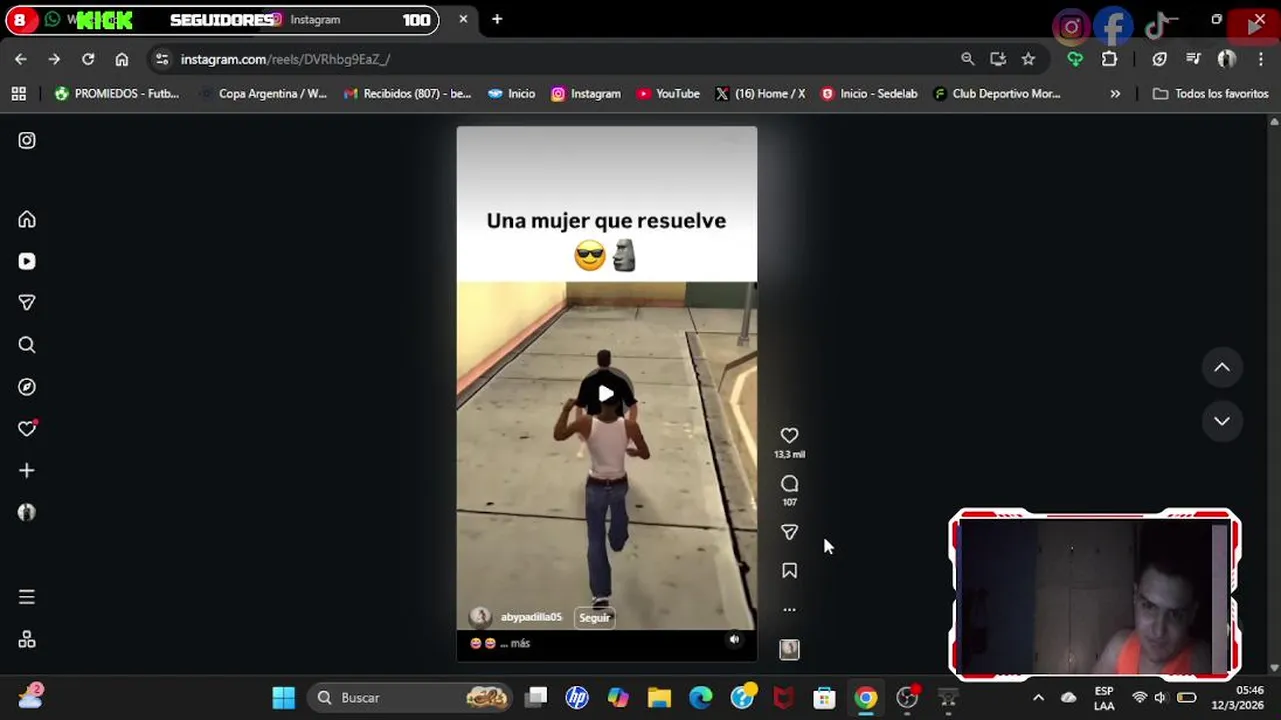The width and height of the screenshot is (1281, 720).
Task: Open Todos los favoritos folder
Action: 1211,93
